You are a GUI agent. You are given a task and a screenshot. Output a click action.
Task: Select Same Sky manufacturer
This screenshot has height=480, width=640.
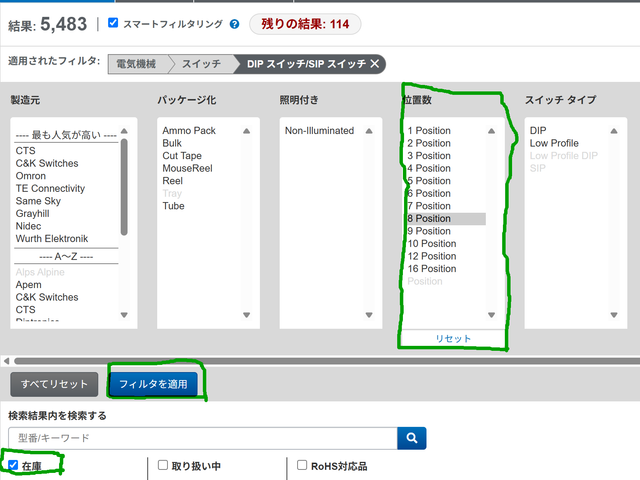point(38,201)
